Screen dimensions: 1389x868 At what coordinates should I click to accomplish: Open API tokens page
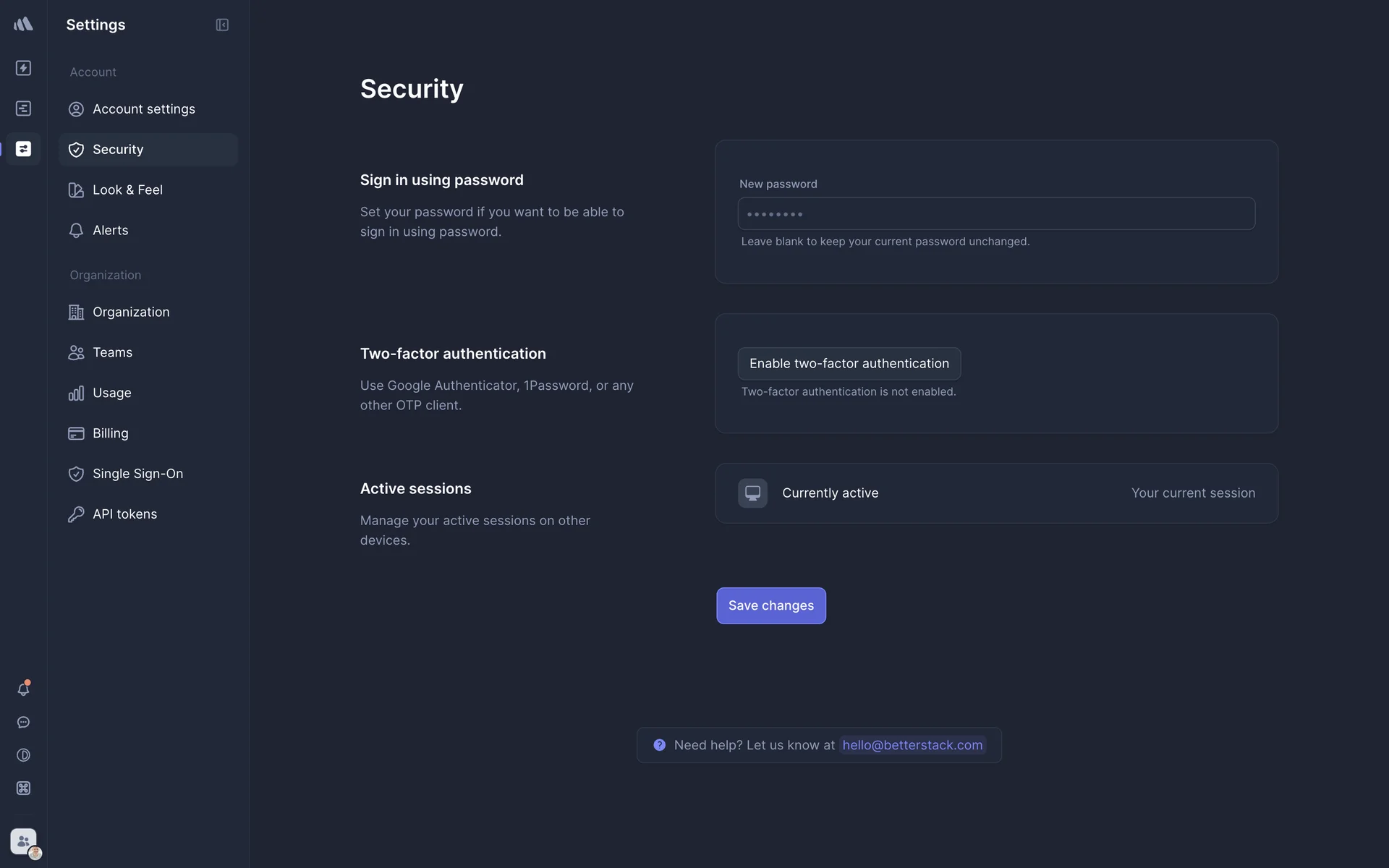[x=124, y=514]
